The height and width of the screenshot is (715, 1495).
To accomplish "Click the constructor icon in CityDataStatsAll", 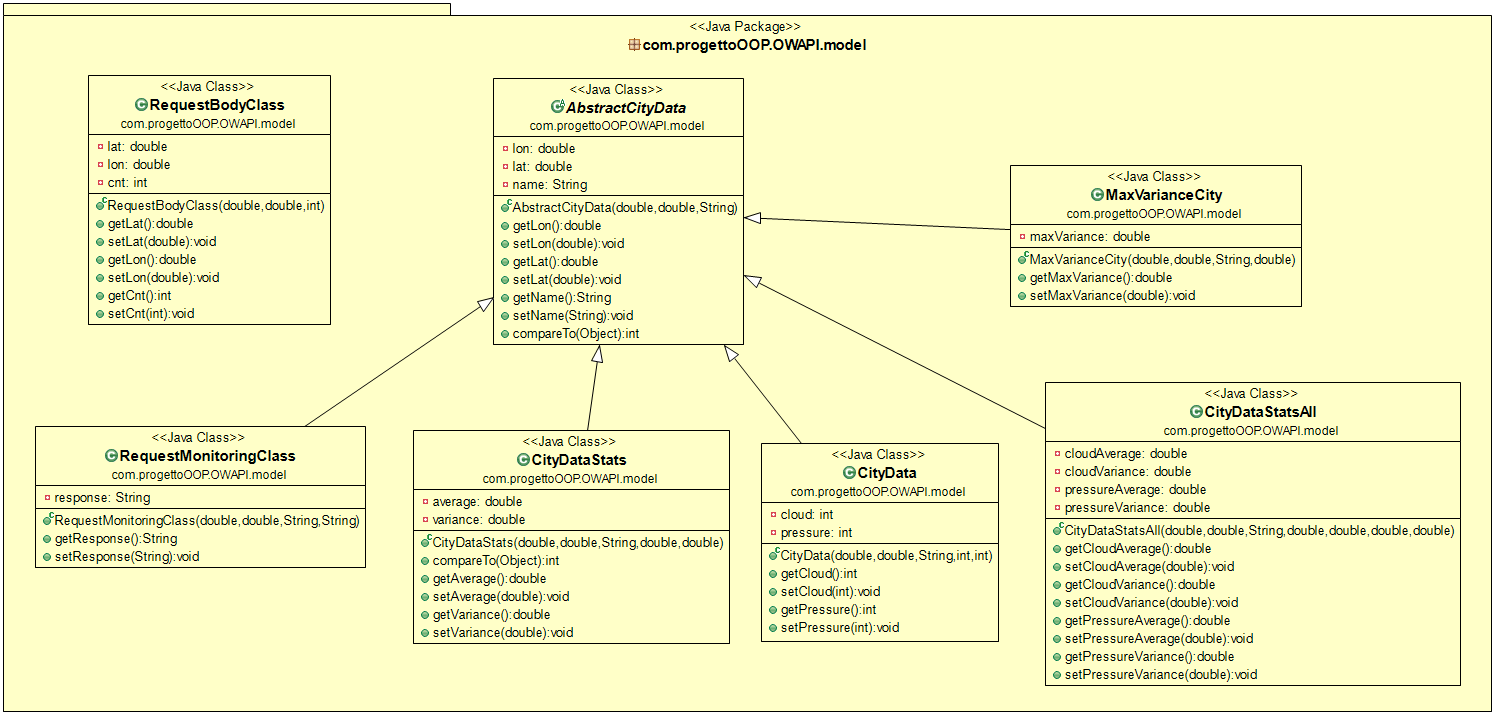I will 1055,530.
